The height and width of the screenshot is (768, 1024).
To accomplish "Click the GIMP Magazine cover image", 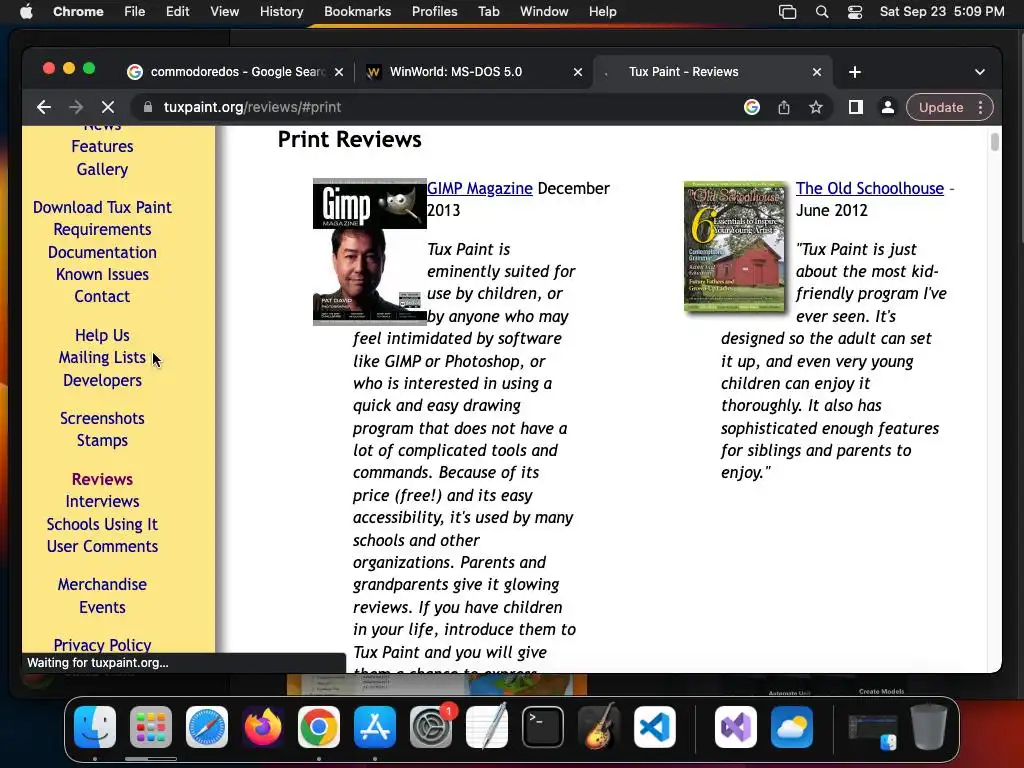I will pyautogui.click(x=370, y=251).
